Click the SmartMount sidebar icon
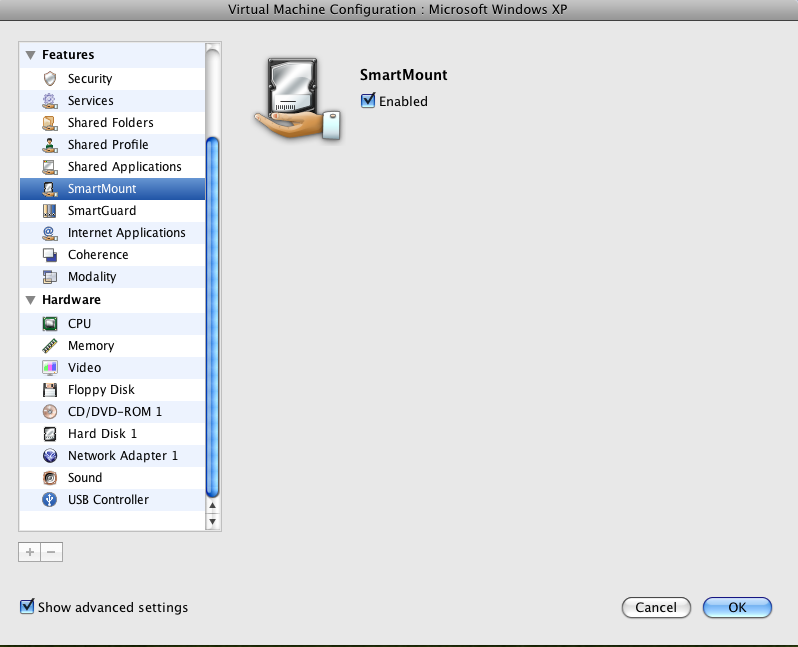The width and height of the screenshot is (798, 647). point(50,189)
